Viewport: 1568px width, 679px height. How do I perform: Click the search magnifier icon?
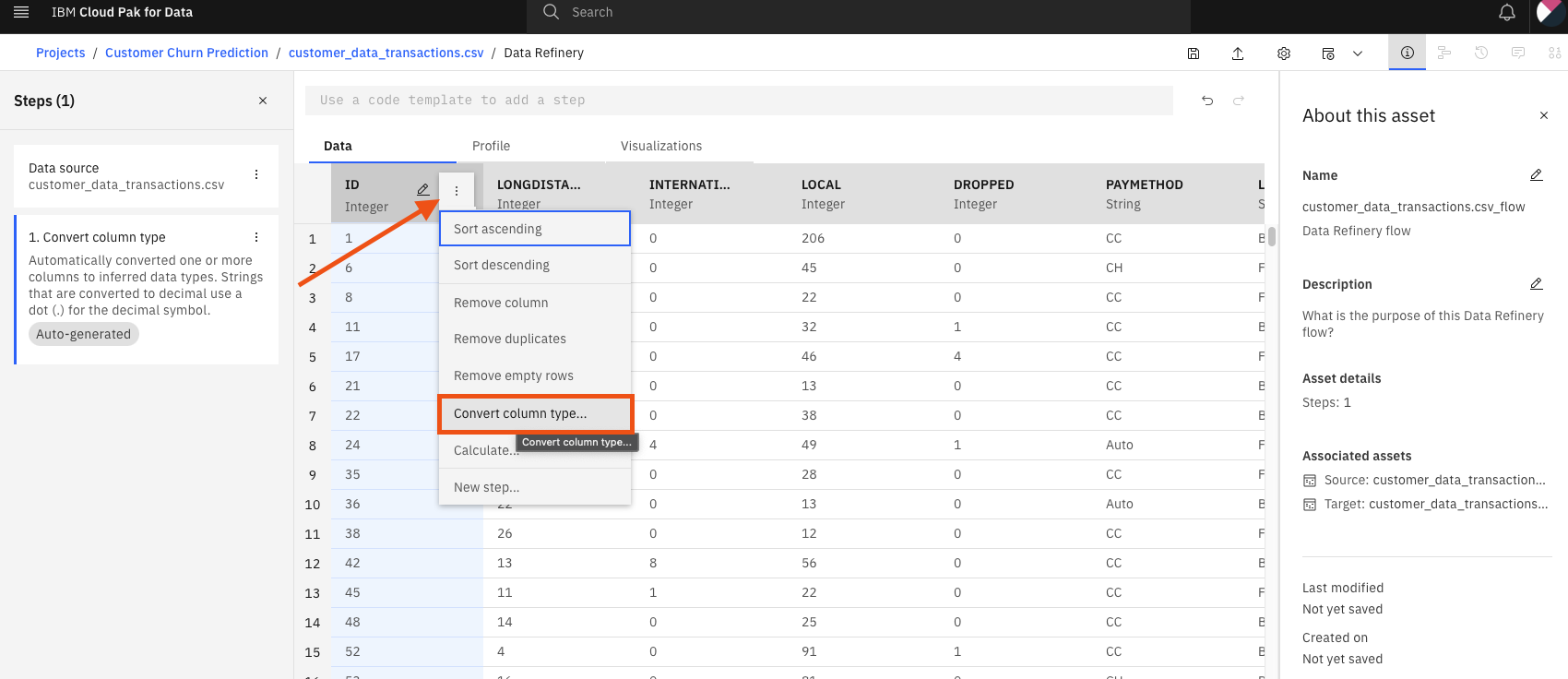(x=551, y=12)
